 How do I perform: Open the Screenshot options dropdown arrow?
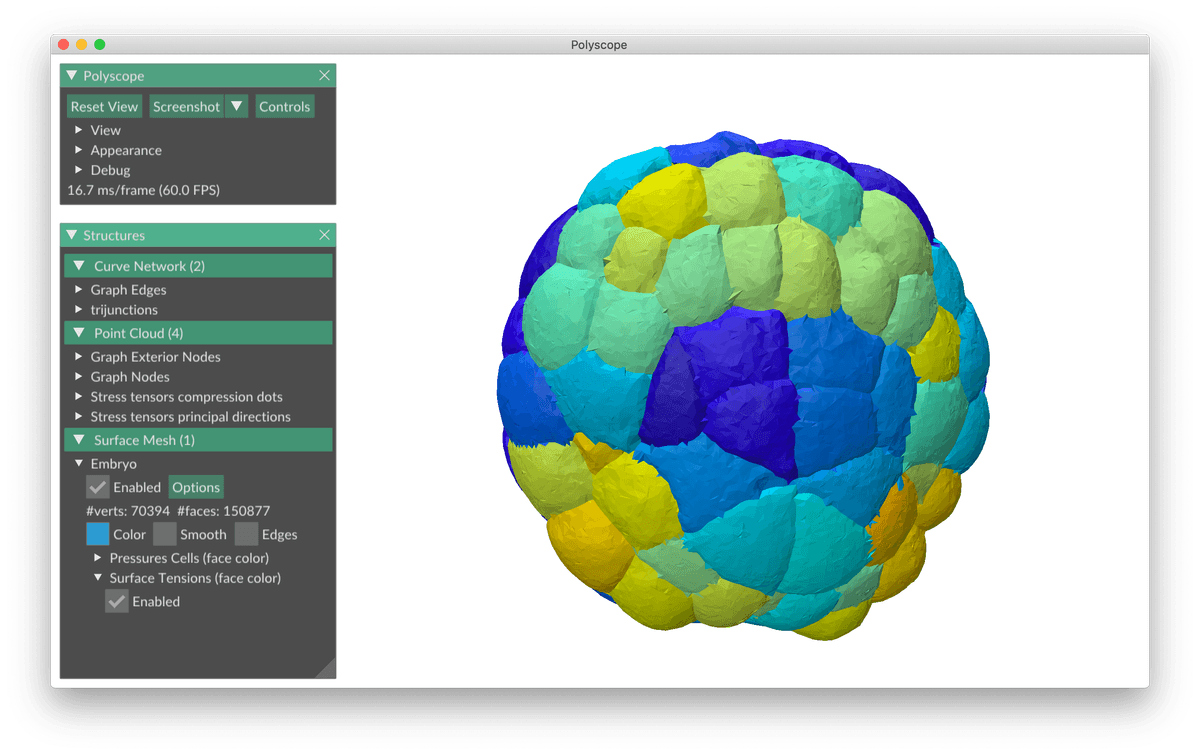[236, 107]
